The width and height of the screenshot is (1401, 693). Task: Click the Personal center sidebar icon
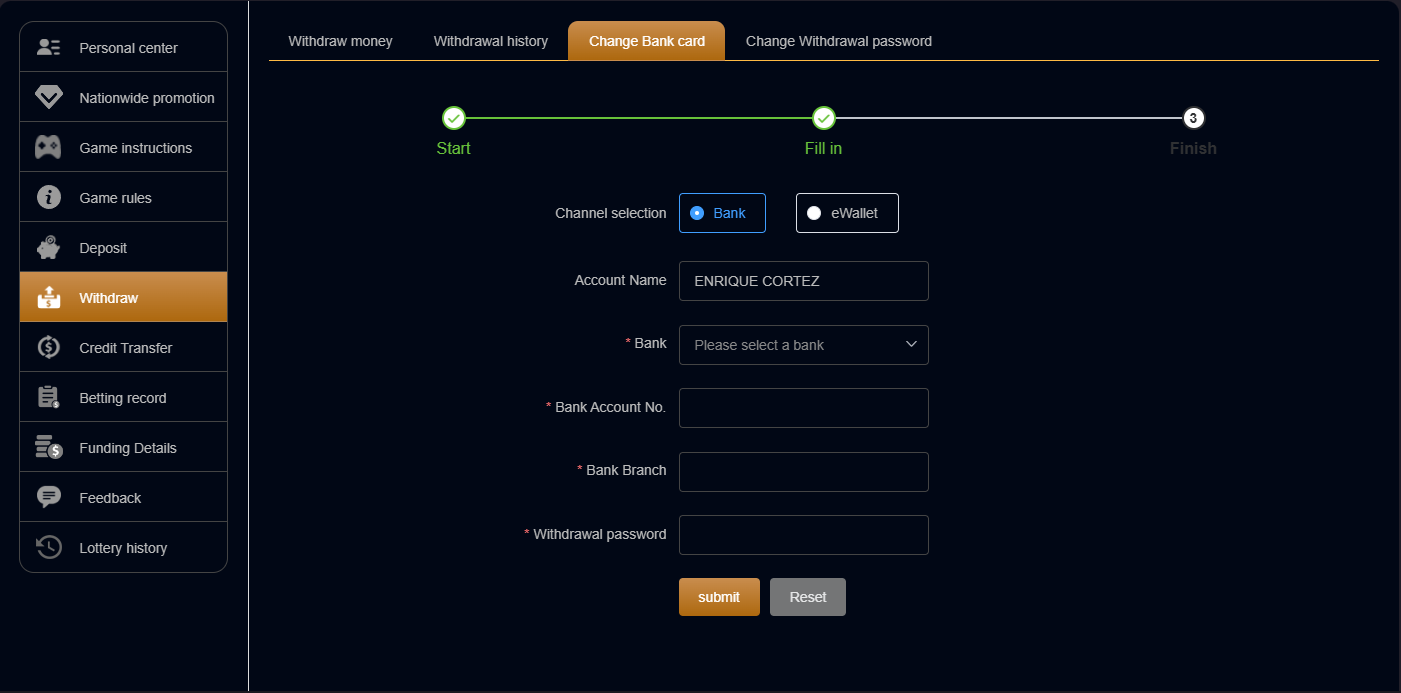pos(48,47)
